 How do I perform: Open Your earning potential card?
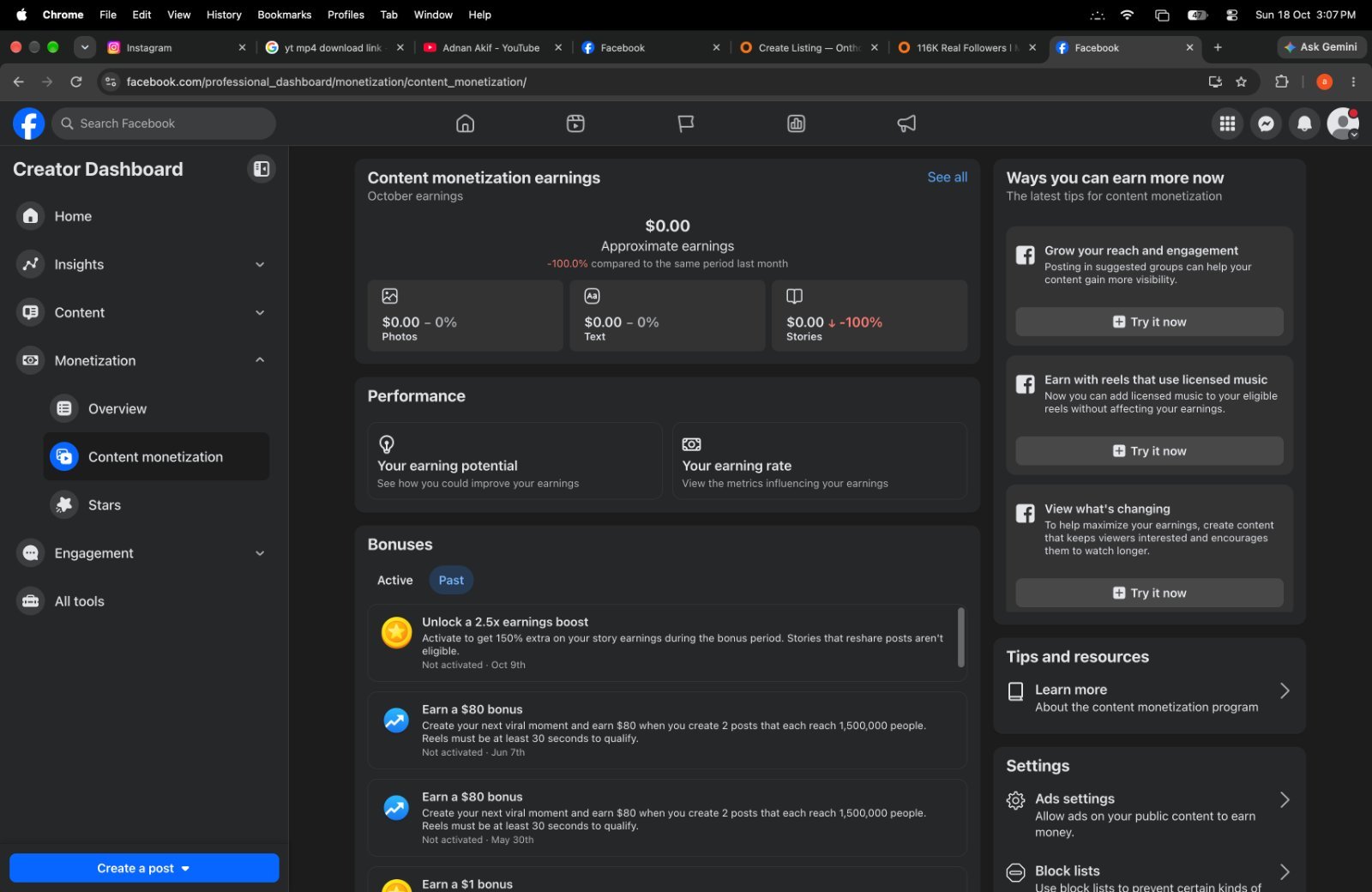tap(514, 461)
